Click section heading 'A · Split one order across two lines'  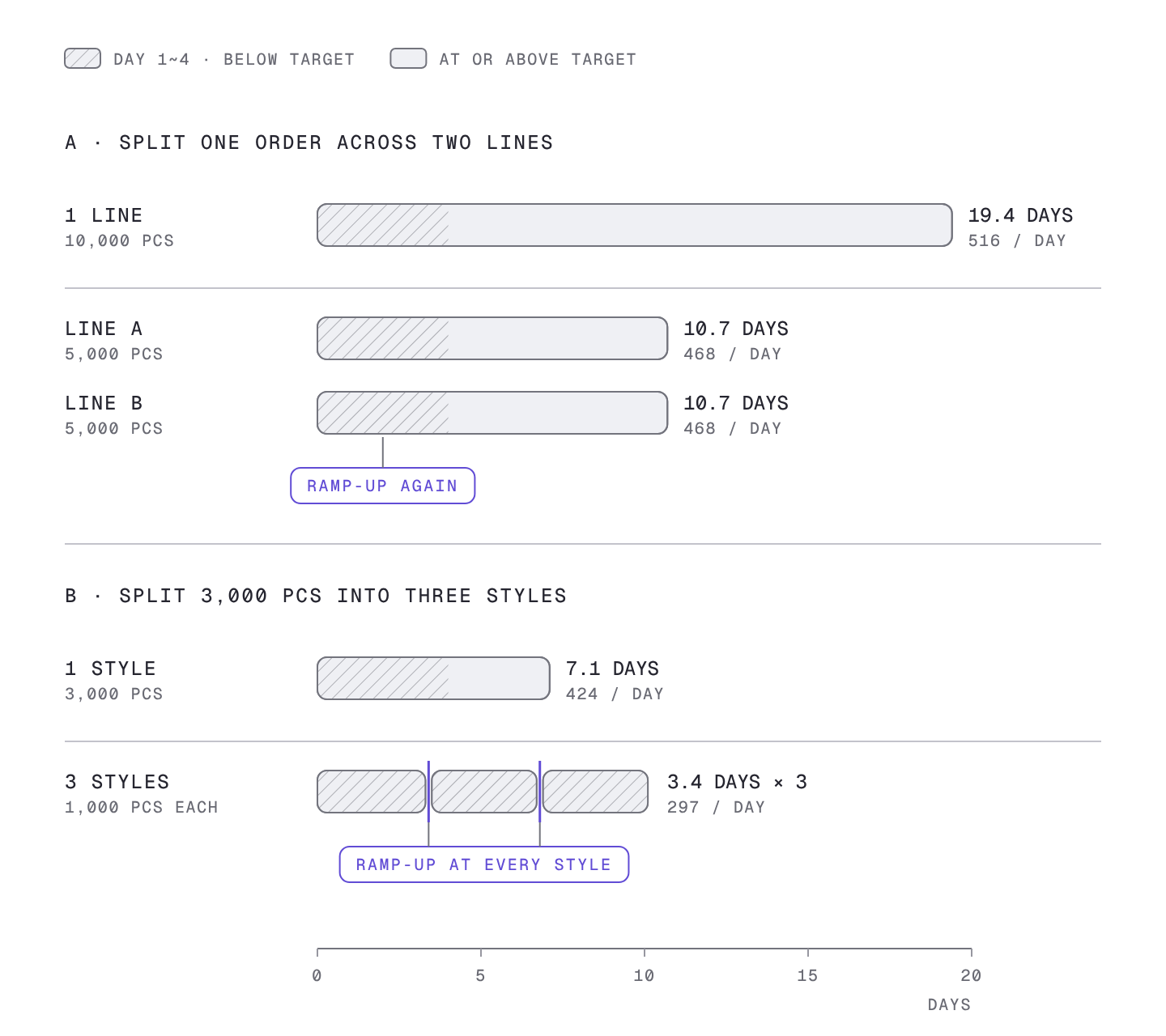[309, 142]
